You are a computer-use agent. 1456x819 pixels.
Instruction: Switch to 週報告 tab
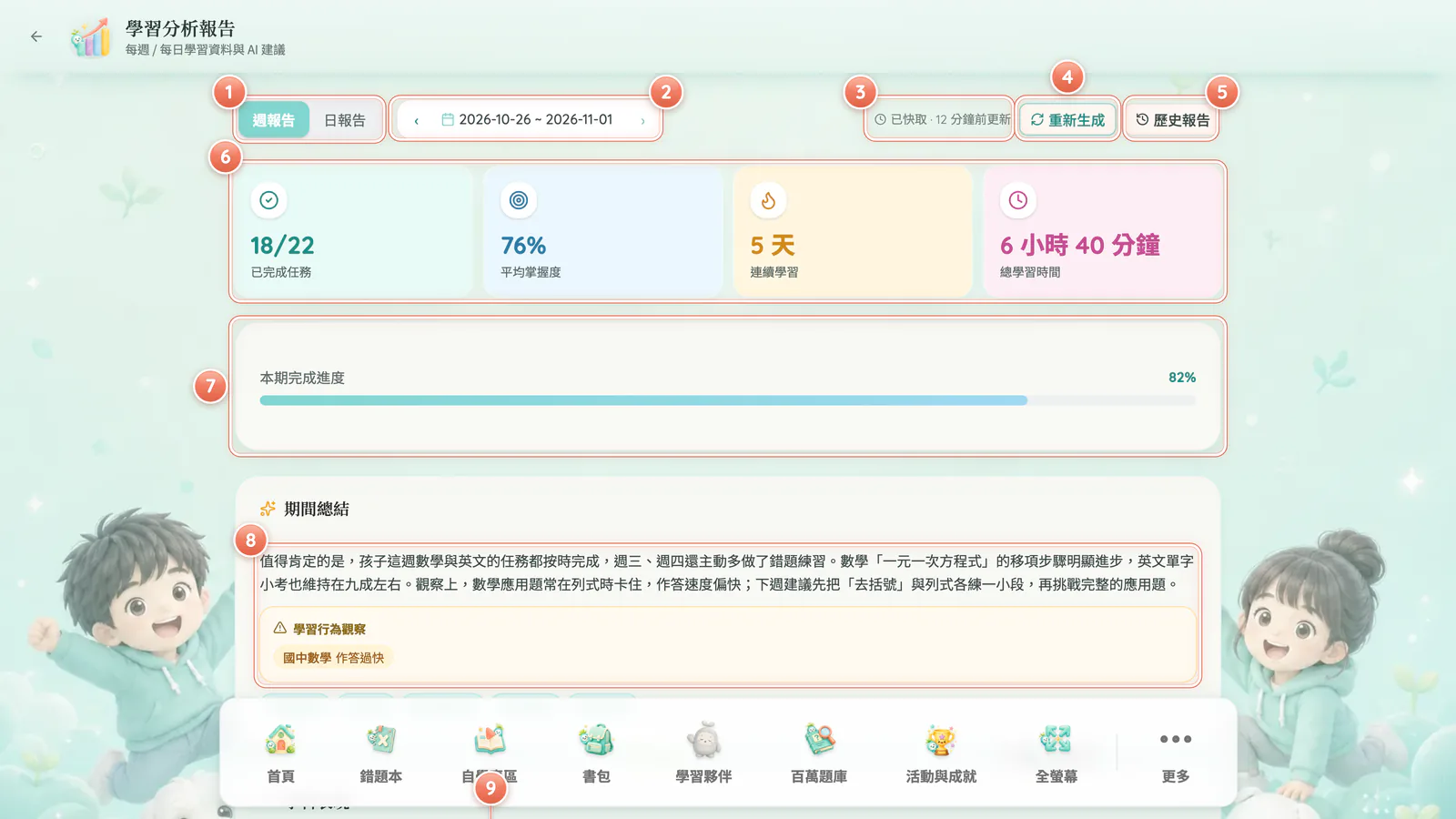click(274, 120)
